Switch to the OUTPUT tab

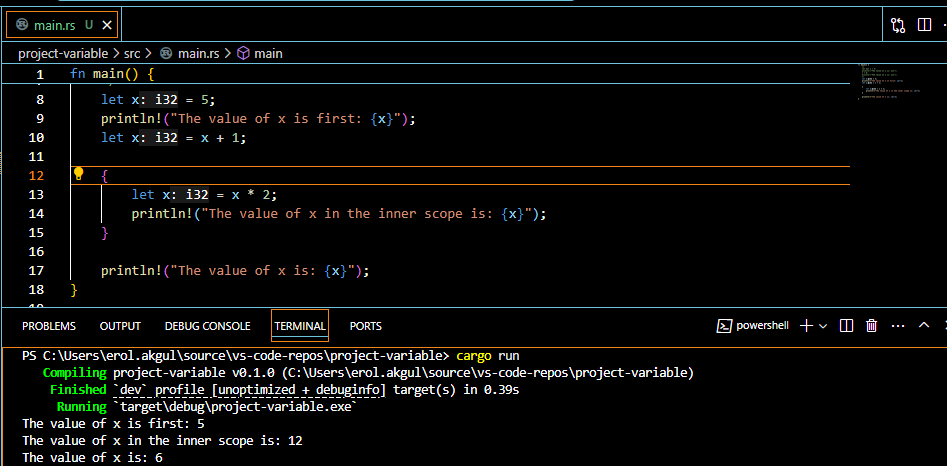point(120,326)
